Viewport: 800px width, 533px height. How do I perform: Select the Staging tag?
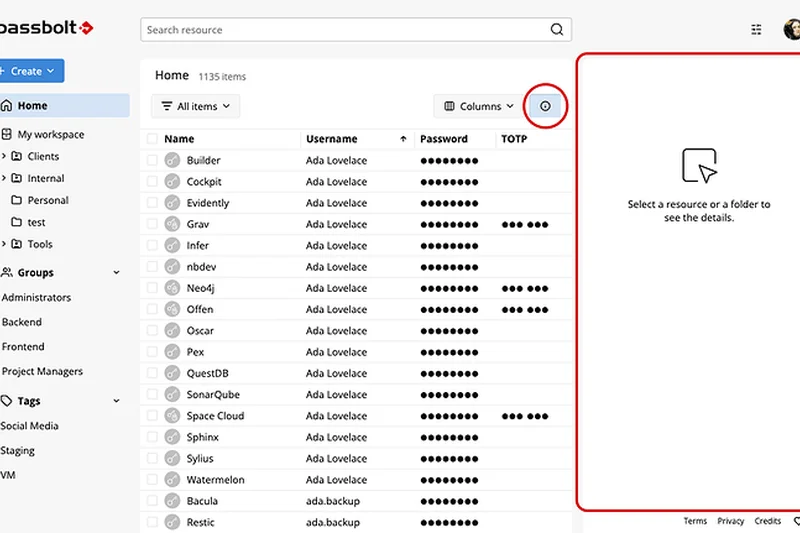(18, 450)
